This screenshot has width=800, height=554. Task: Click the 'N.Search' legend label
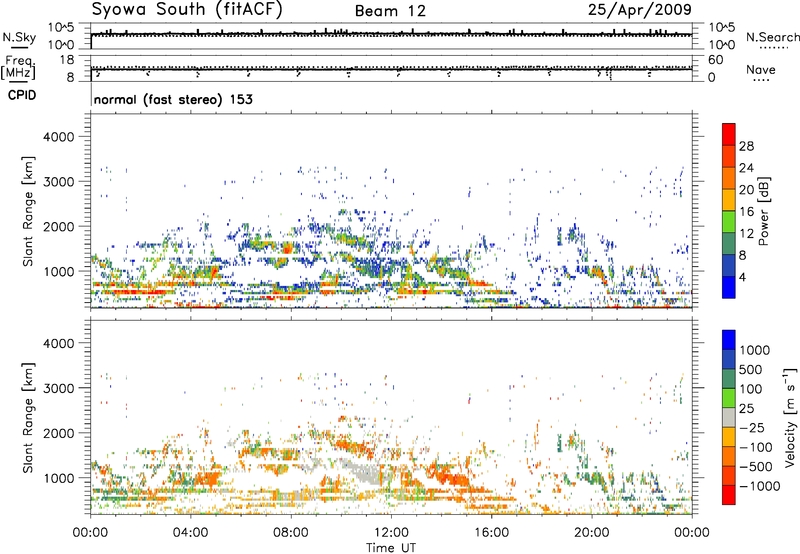click(x=772, y=37)
